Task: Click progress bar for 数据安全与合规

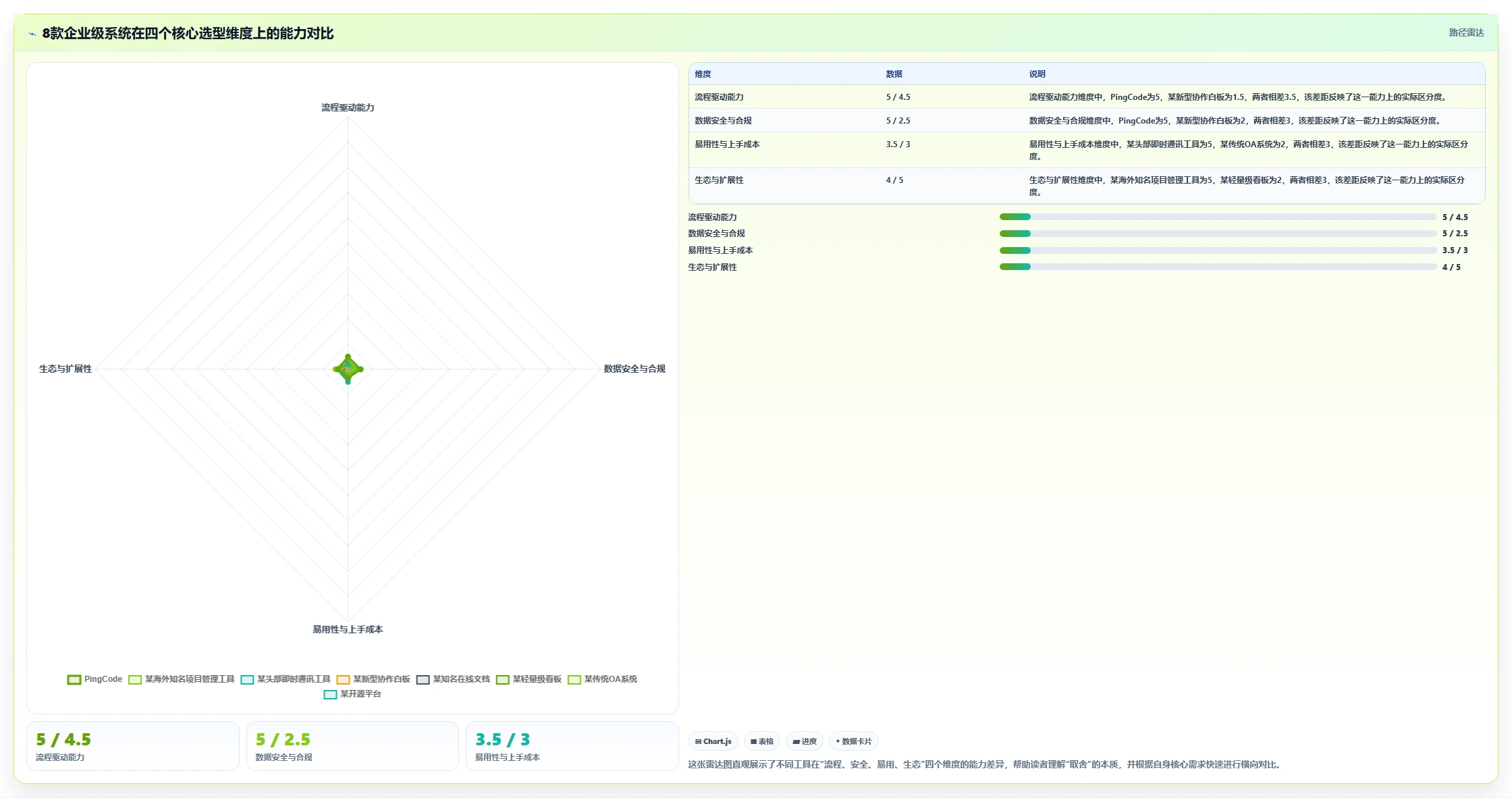Action: [1218, 234]
